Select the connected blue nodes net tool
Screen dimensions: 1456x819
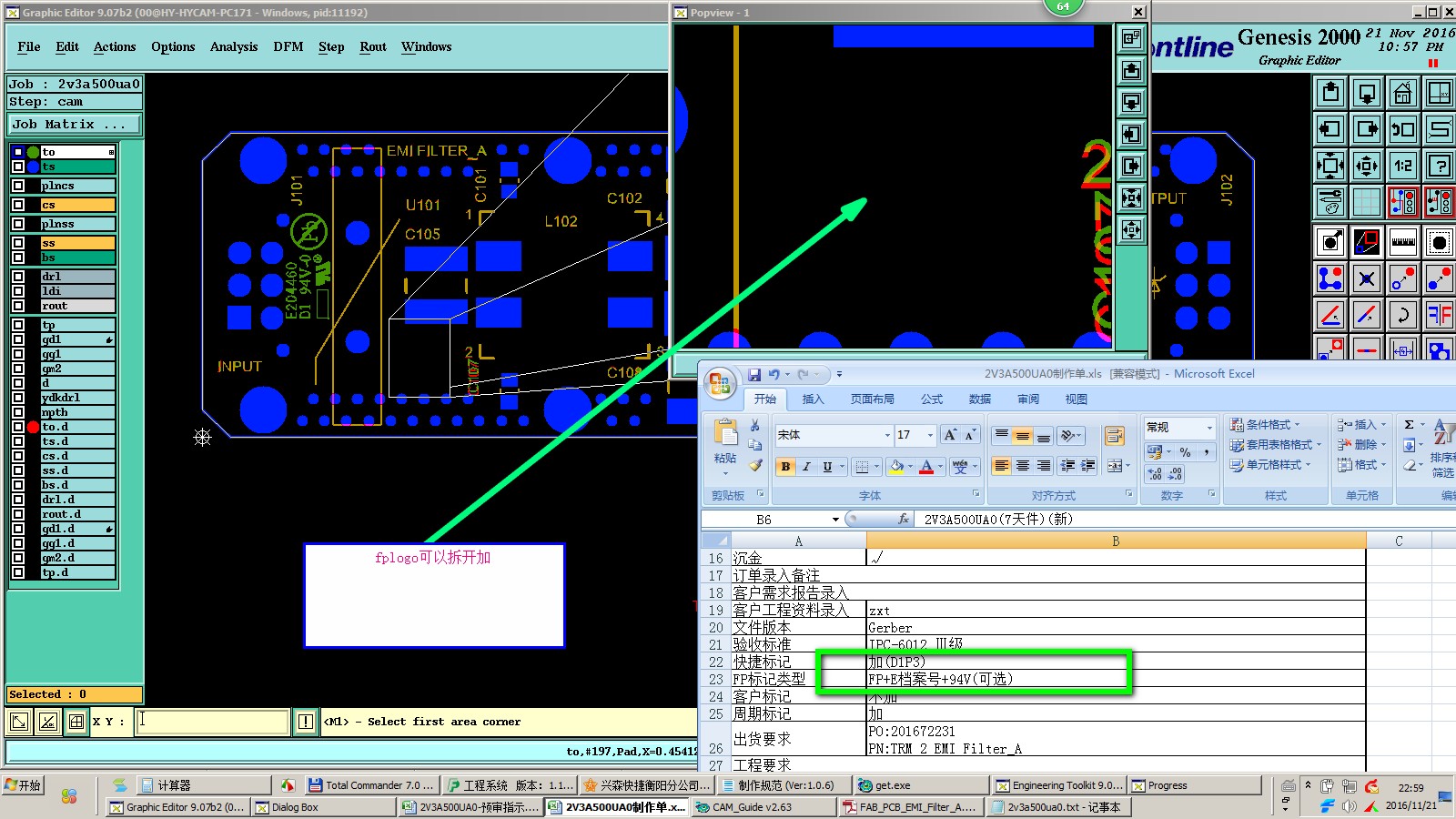1330,278
